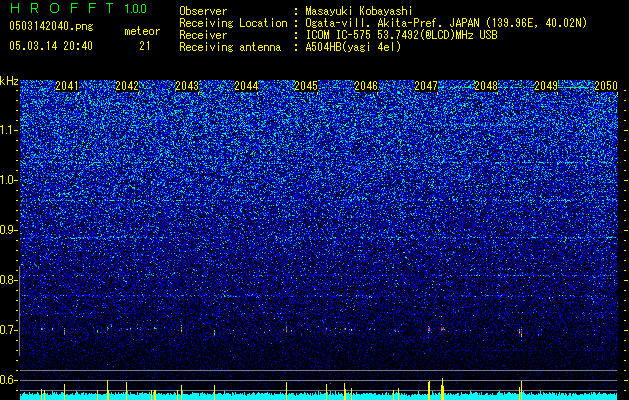Click the version number 1.00
The width and height of the screenshot is (629, 400).
coord(136,9)
